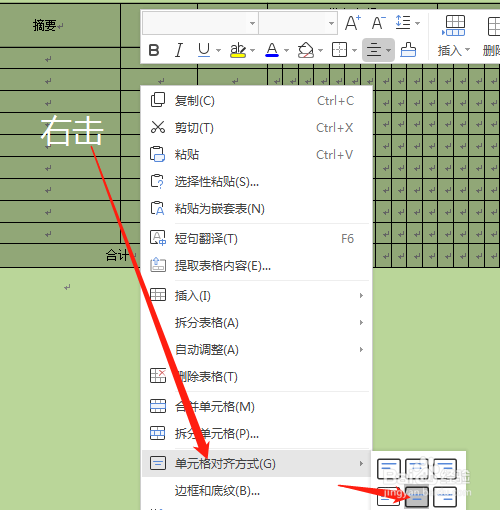
Task: Open the font size combo box
Action: coord(298,23)
